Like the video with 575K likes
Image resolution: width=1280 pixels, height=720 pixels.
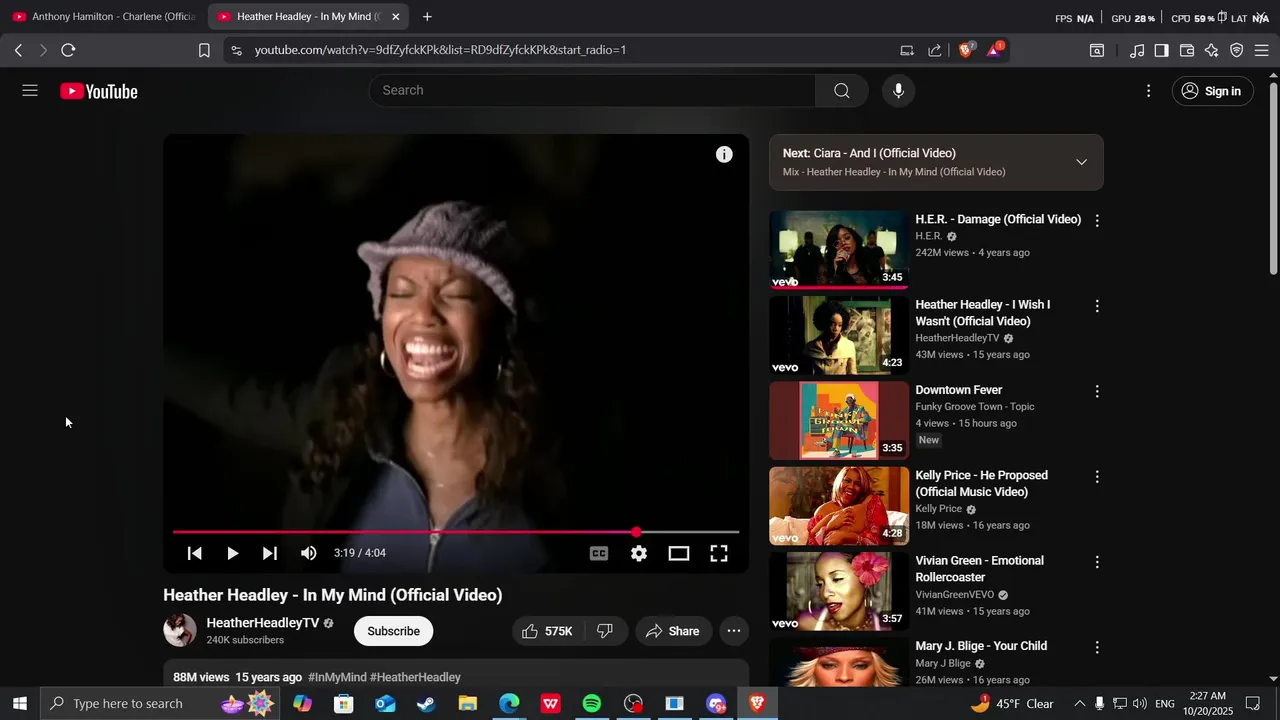pos(547,631)
